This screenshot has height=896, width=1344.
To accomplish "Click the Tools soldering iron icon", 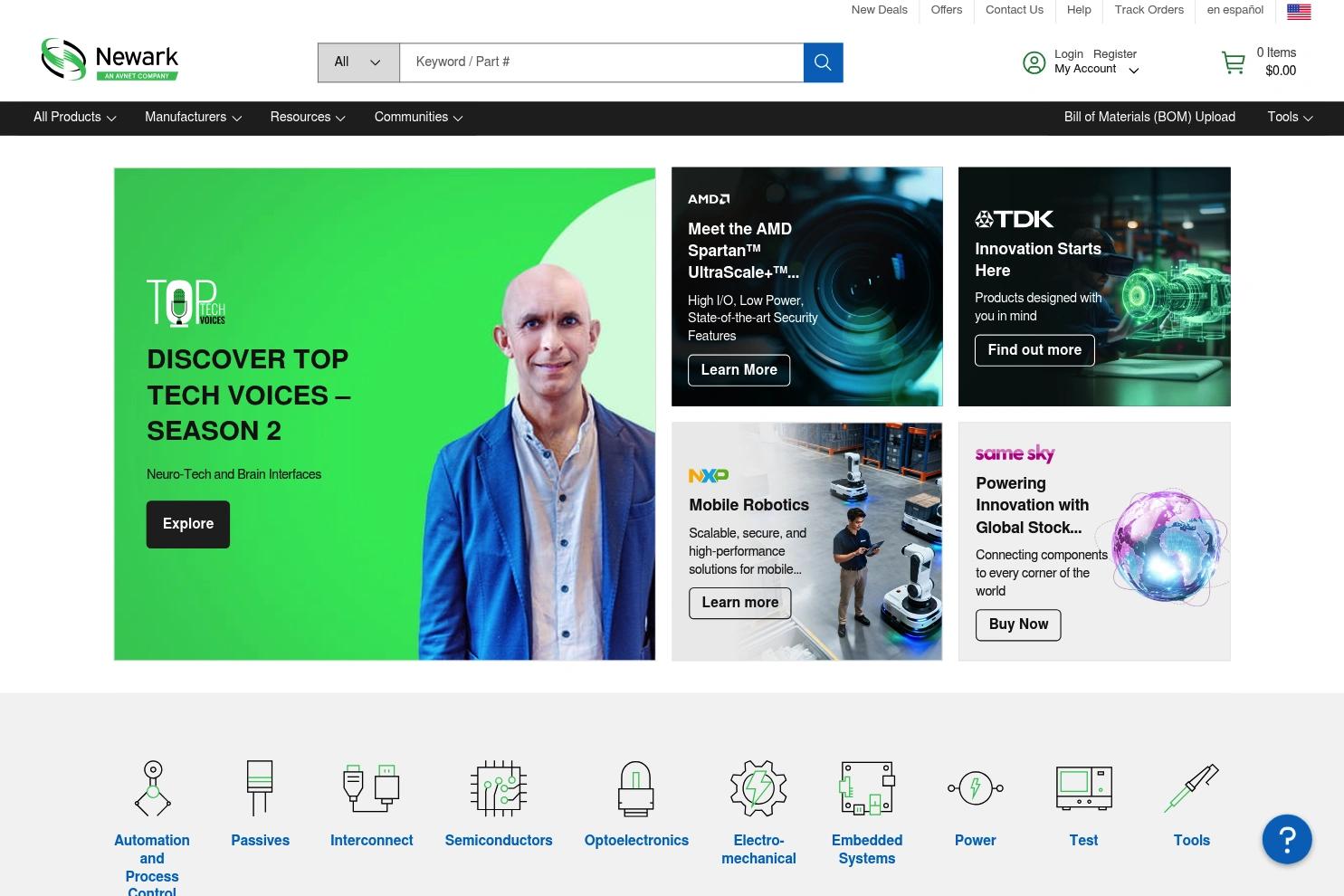I will pyautogui.click(x=1192, y=788).
